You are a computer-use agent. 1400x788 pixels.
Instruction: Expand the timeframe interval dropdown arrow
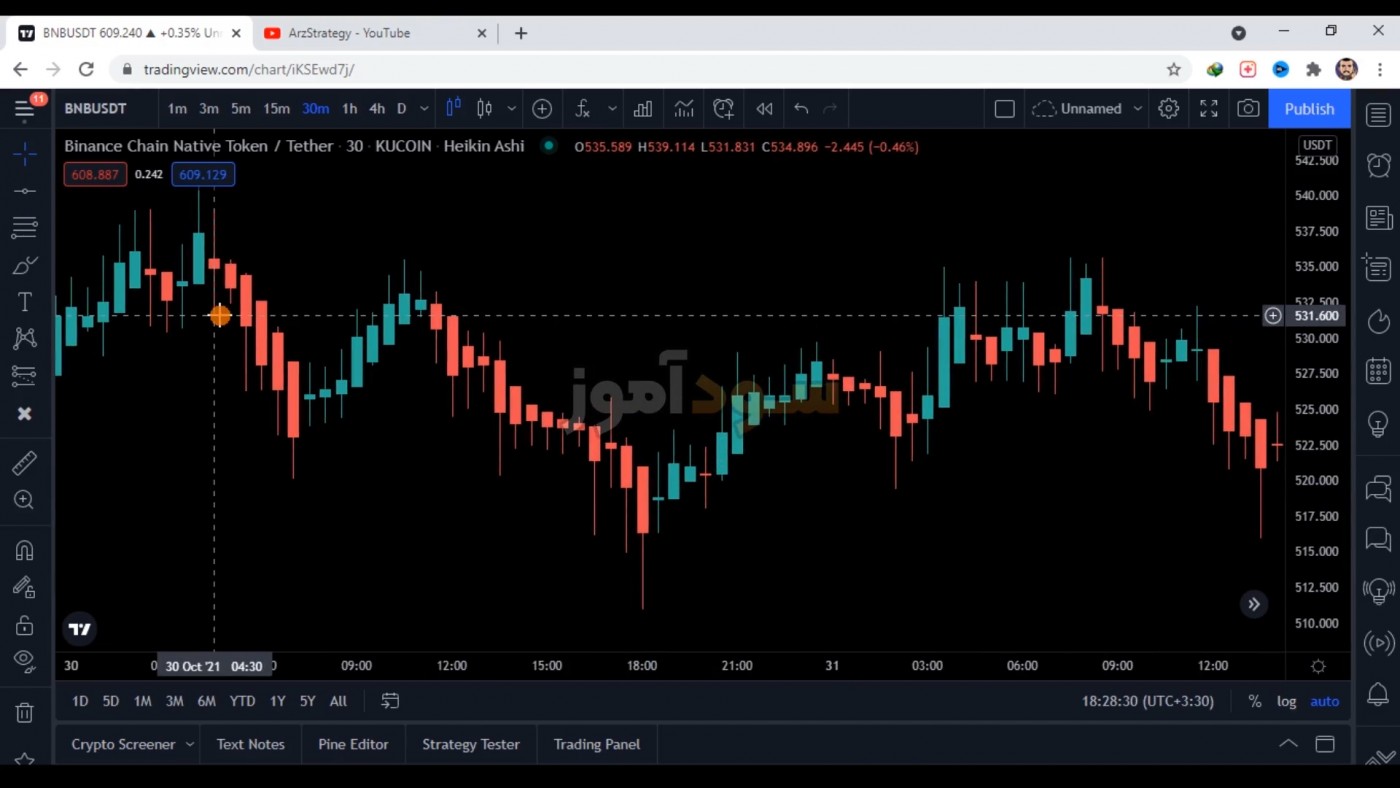tap(424, 109)
